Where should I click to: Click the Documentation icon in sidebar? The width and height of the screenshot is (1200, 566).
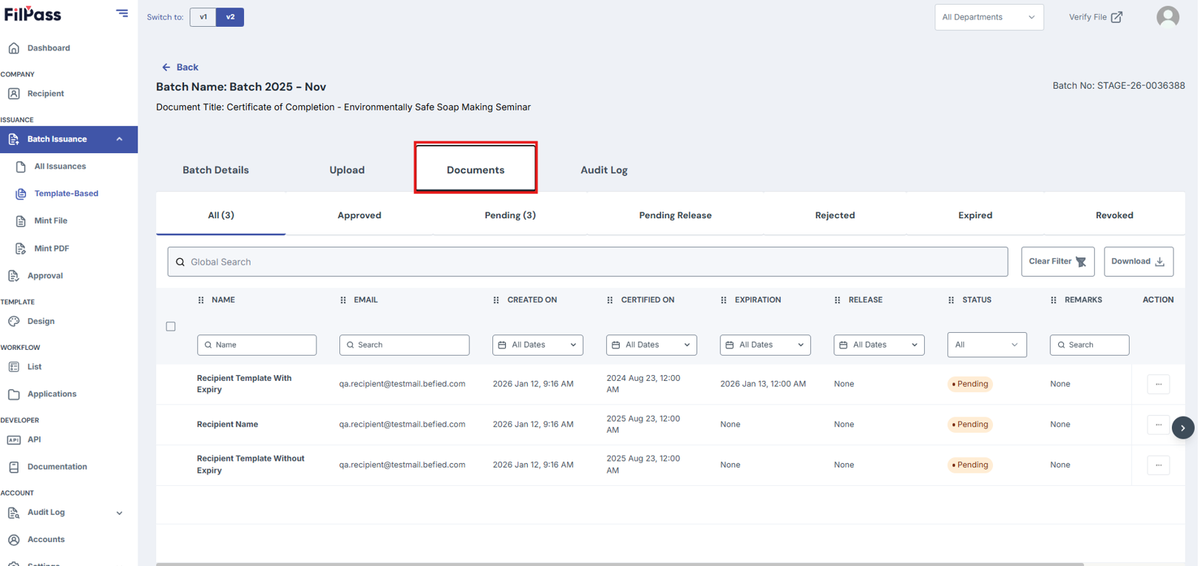tap(14, 467)
